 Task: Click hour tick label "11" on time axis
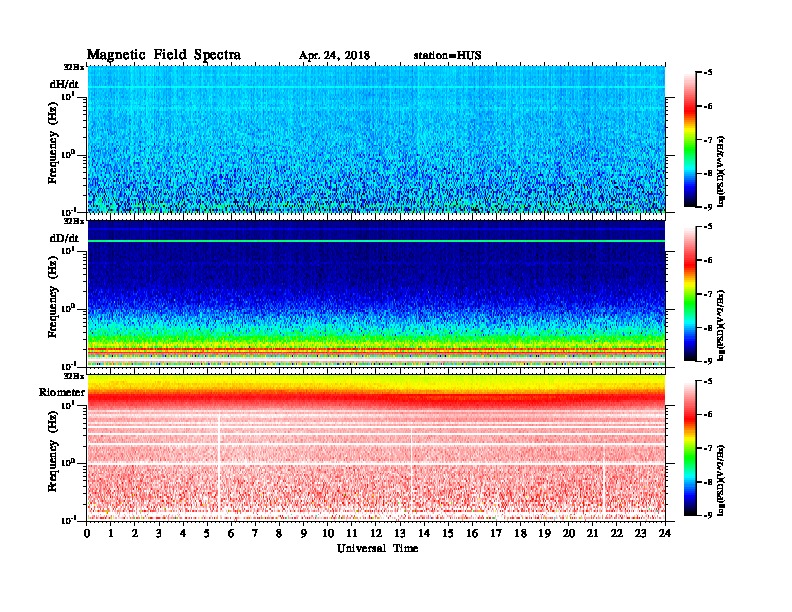352,533
